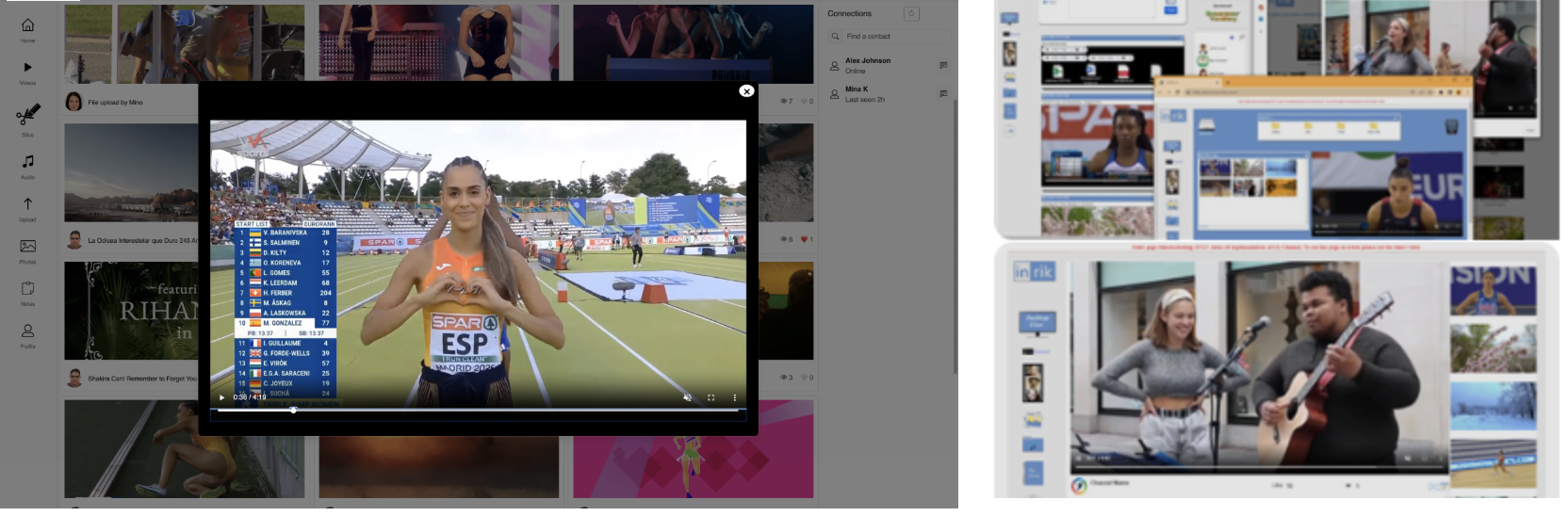Select the Slice scissors tool
1568x516 pixels.
[27, 116]
